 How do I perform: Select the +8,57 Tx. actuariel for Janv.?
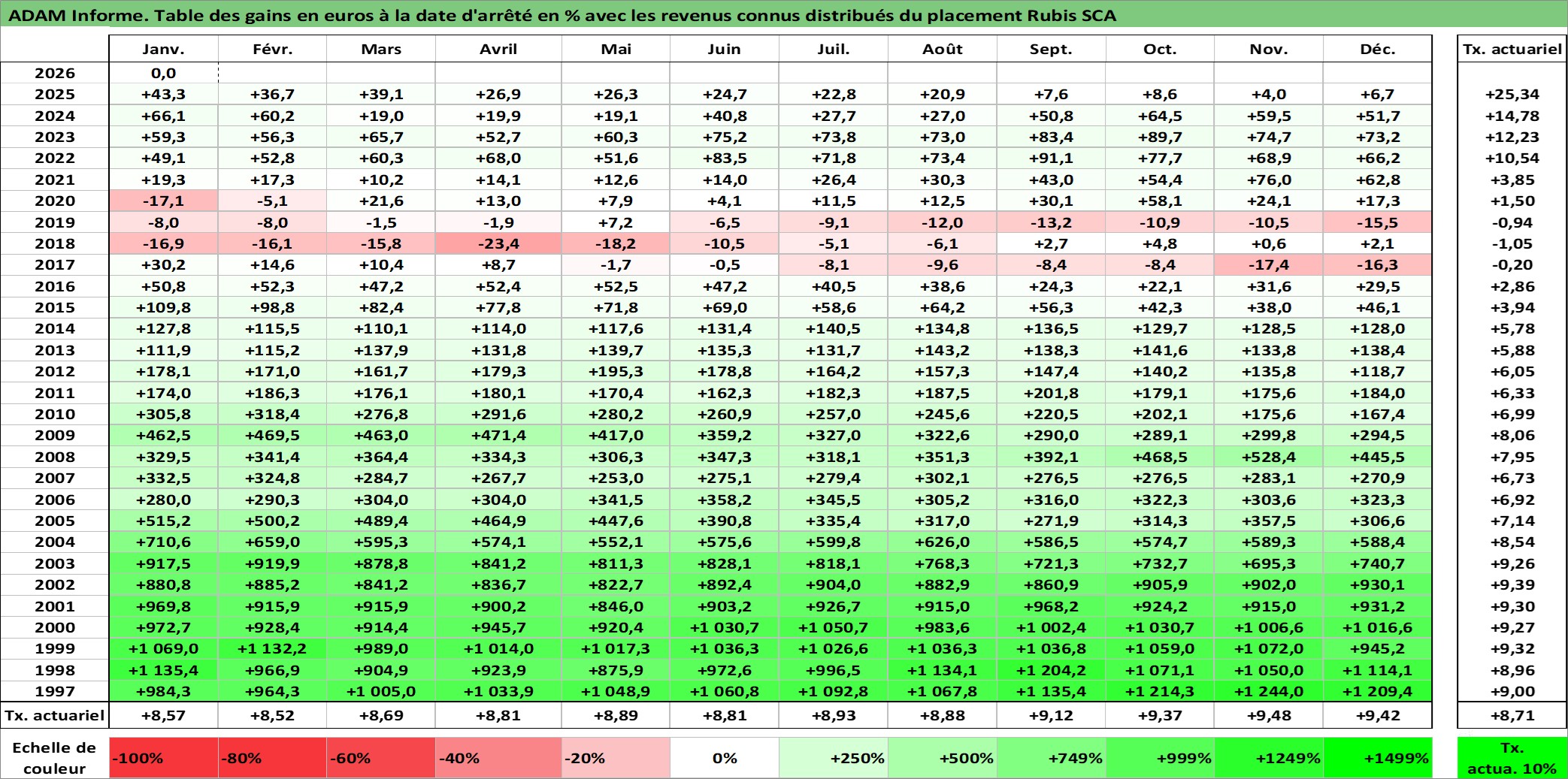pyautogui.click(x=164, y=715)
